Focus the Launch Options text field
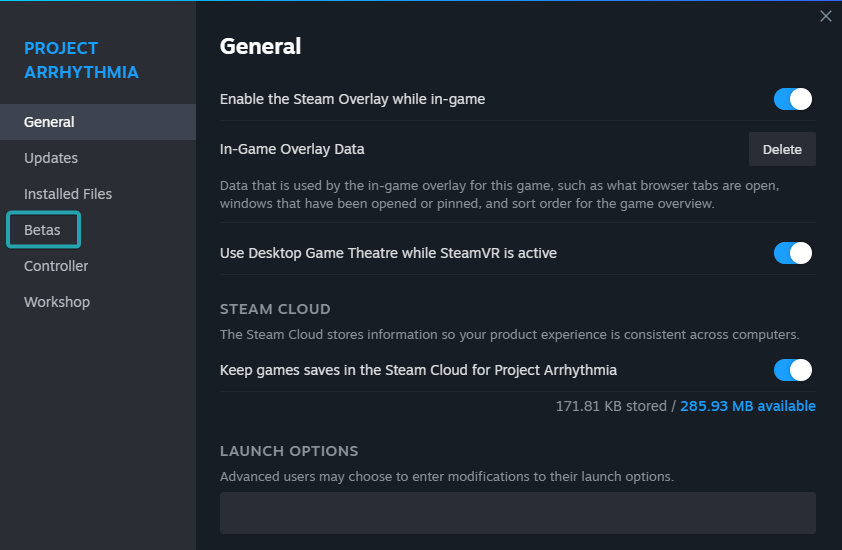 [517, 513]
